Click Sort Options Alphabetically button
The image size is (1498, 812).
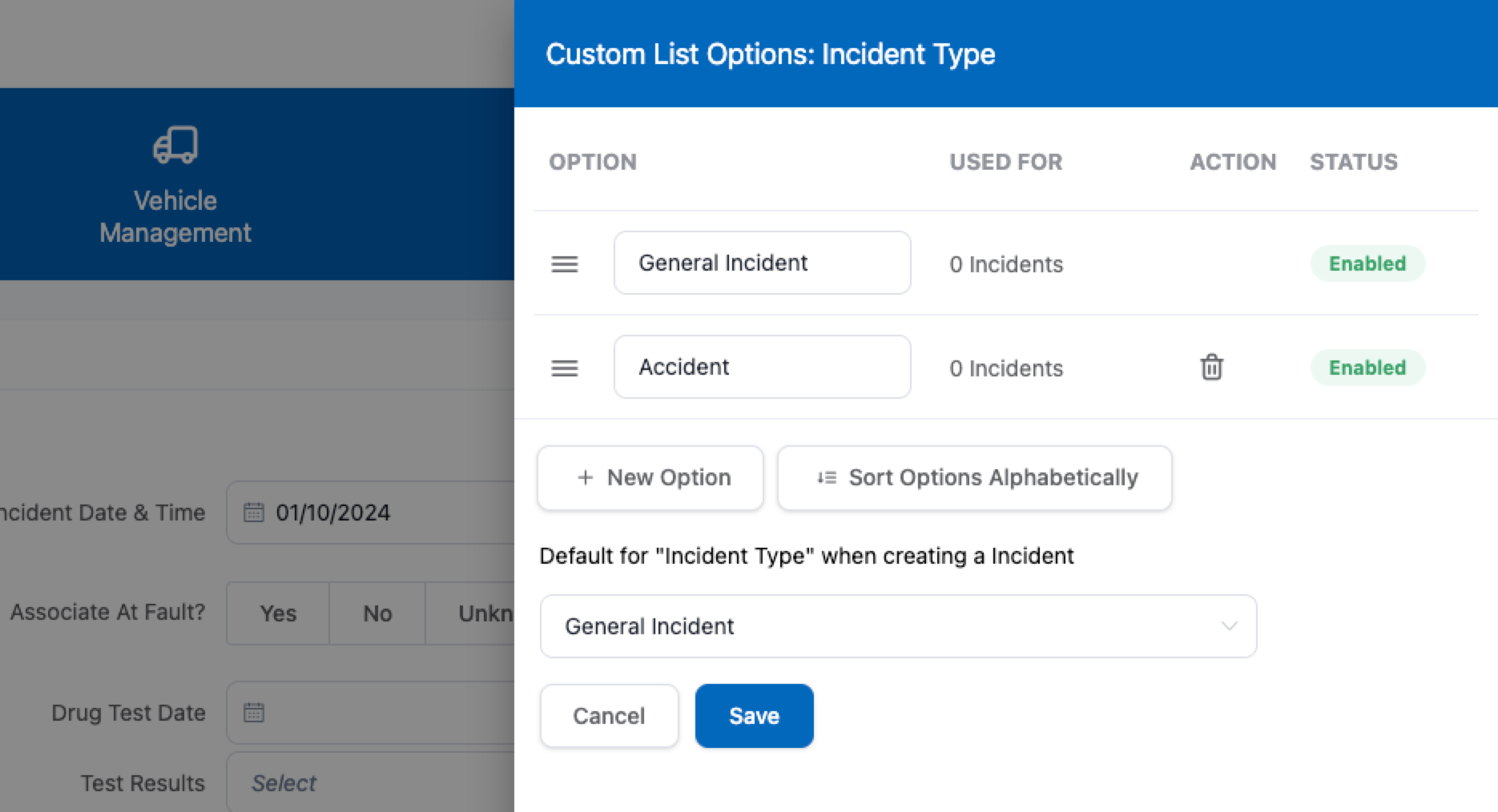point(974,478)
